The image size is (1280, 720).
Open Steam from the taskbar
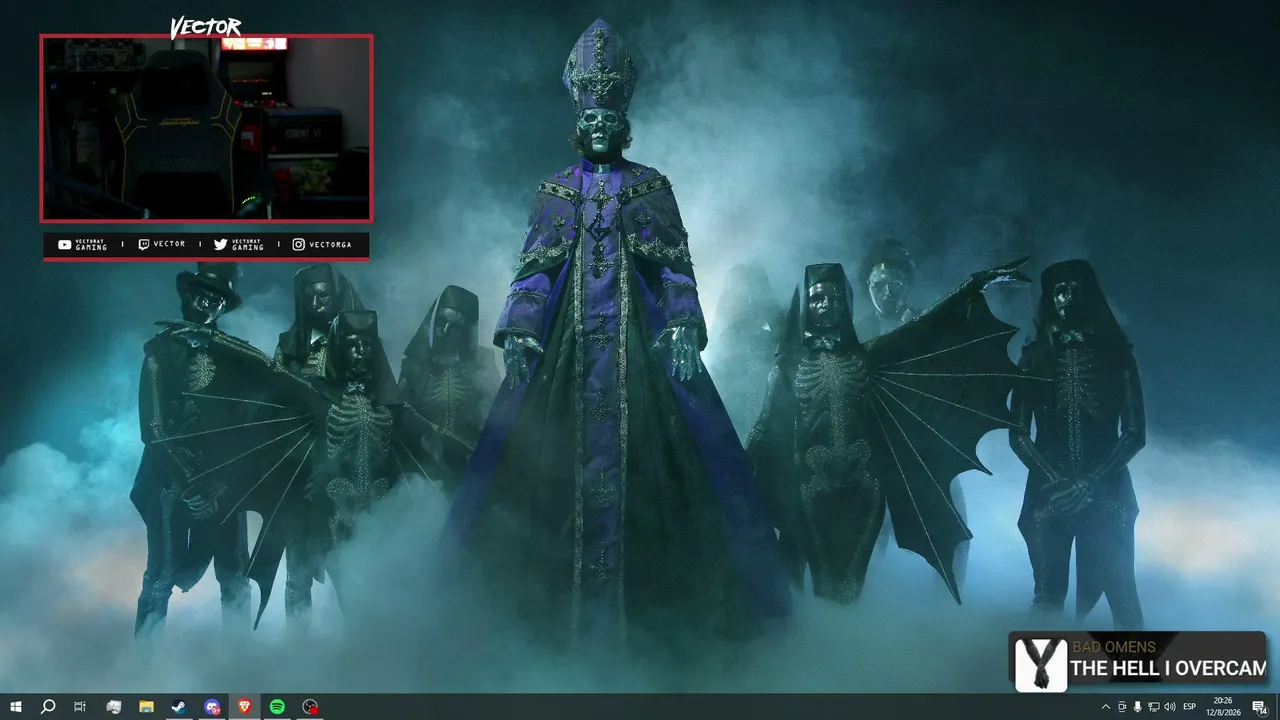tap(178, 707)
